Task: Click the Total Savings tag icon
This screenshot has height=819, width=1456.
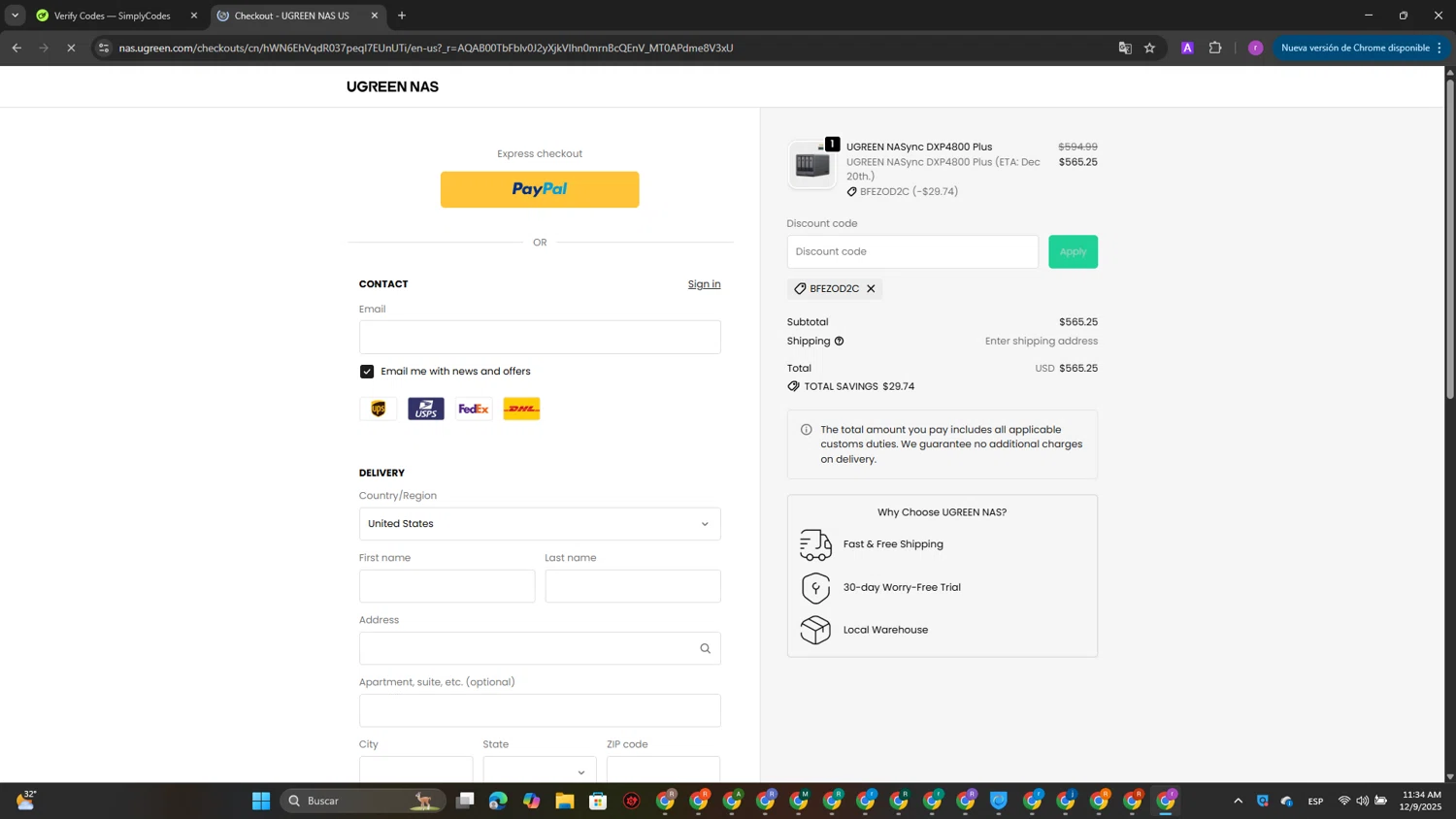Action: point(793,386)
